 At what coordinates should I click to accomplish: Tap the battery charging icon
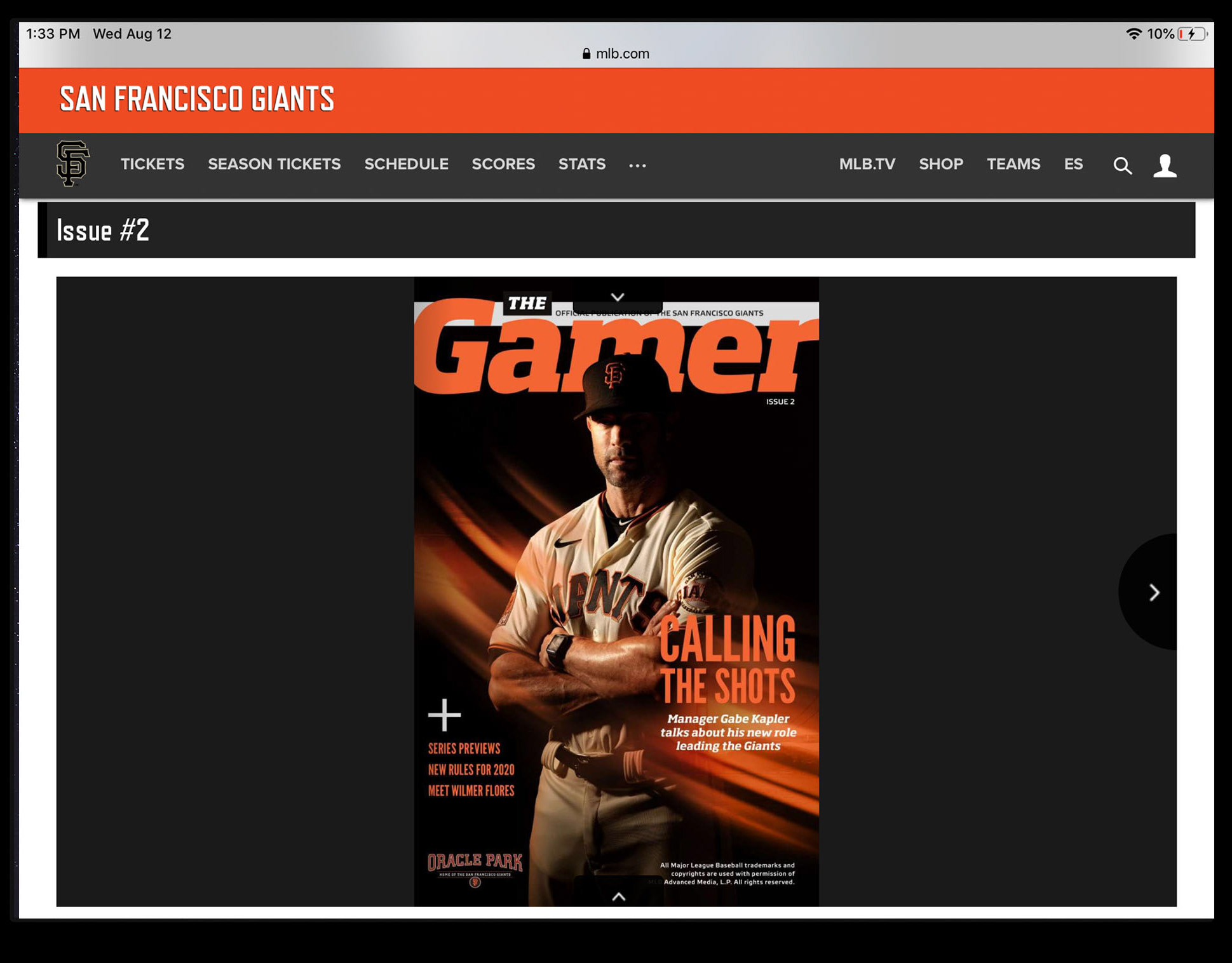pyautogui.click(x=1191, y=34)
